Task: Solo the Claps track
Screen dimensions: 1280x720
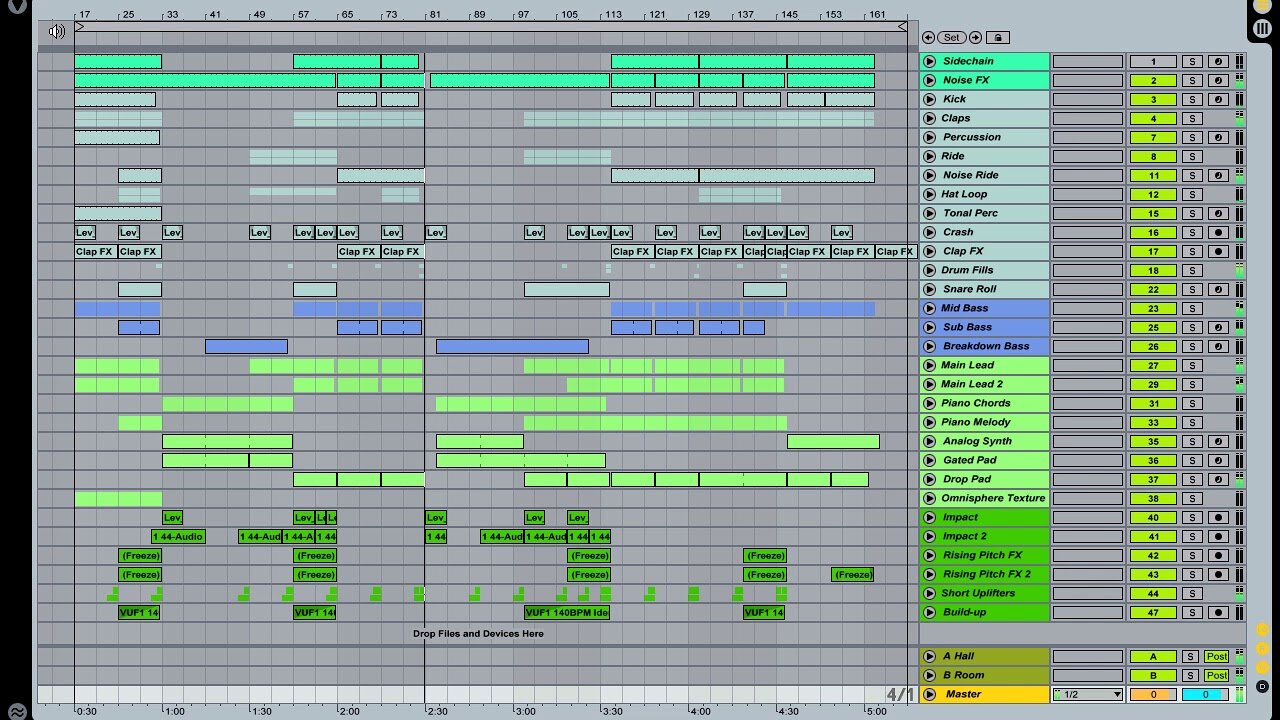Action: 1192,118
